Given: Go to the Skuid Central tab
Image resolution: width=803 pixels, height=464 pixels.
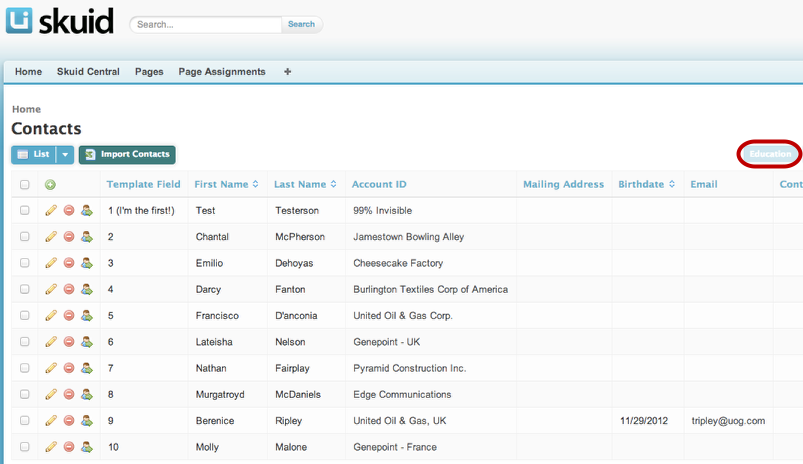Looking at the screenshot, I should (88, 72).
